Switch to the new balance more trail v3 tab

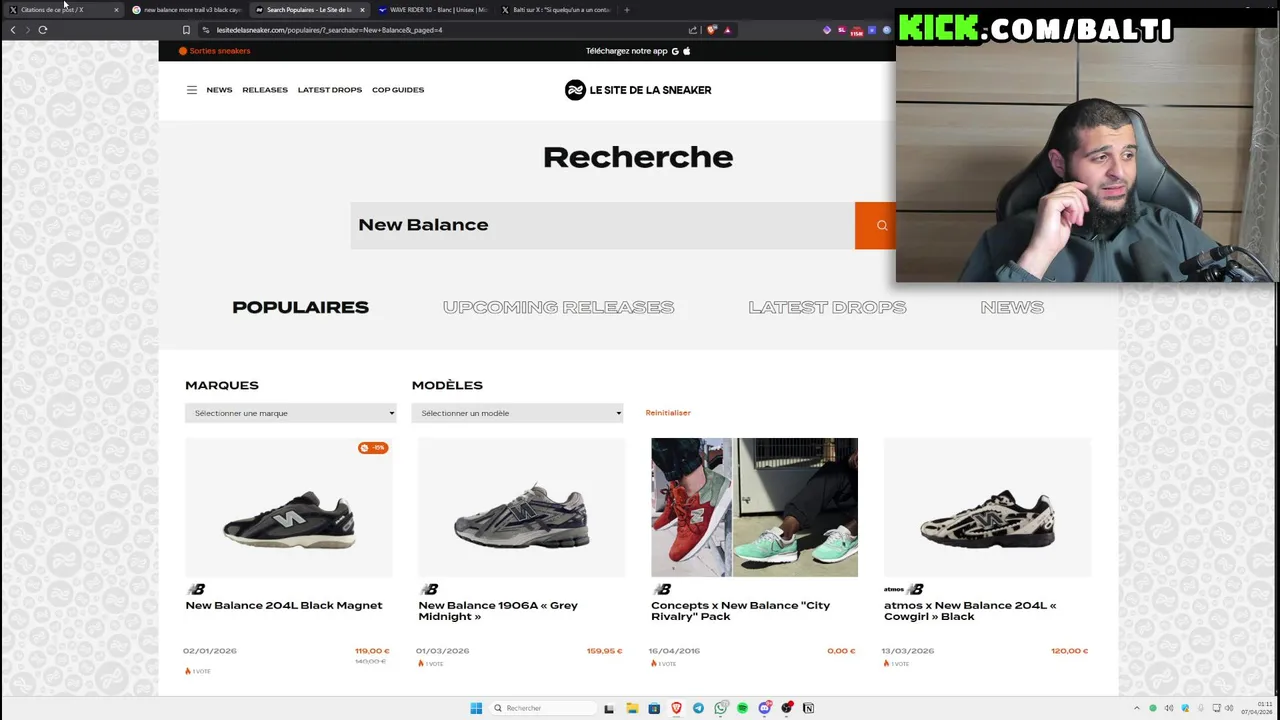186,10
